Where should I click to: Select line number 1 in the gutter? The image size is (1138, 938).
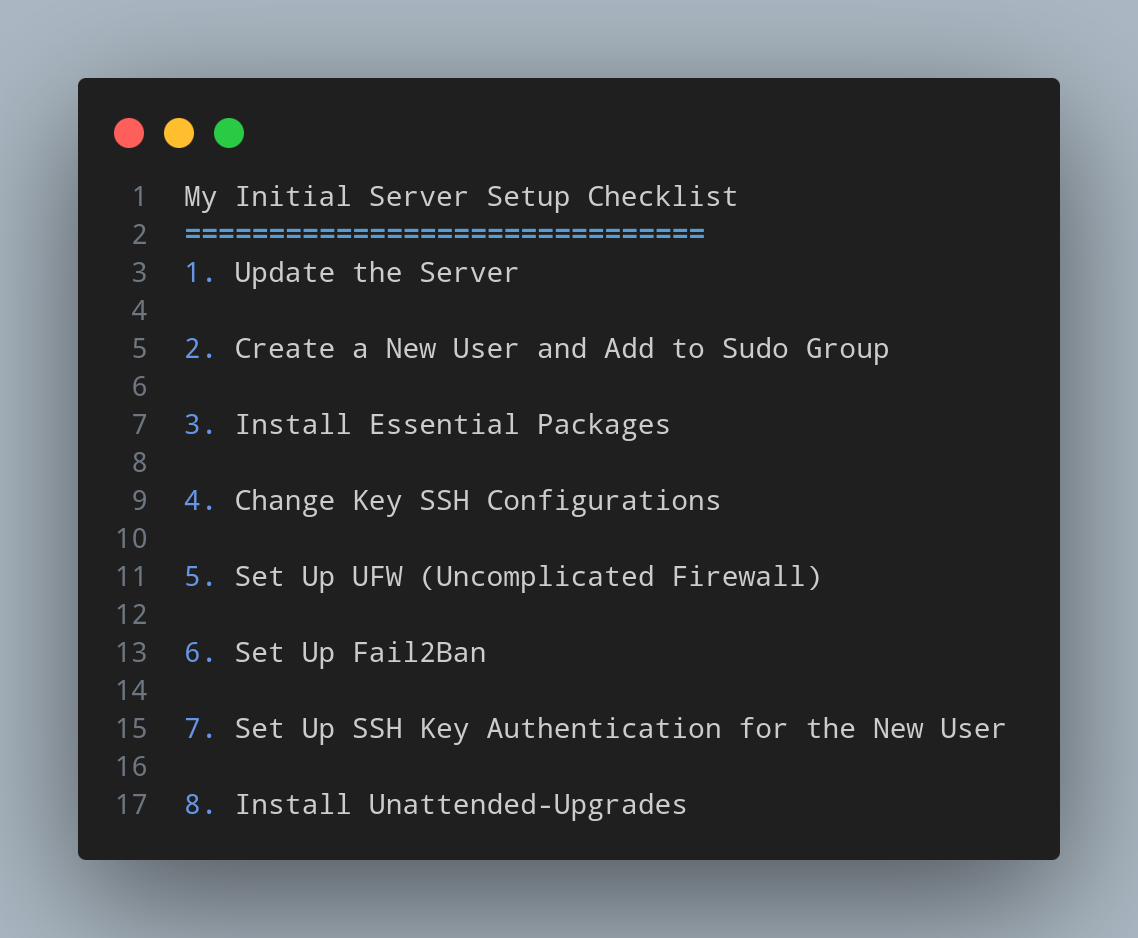[139, 196]
